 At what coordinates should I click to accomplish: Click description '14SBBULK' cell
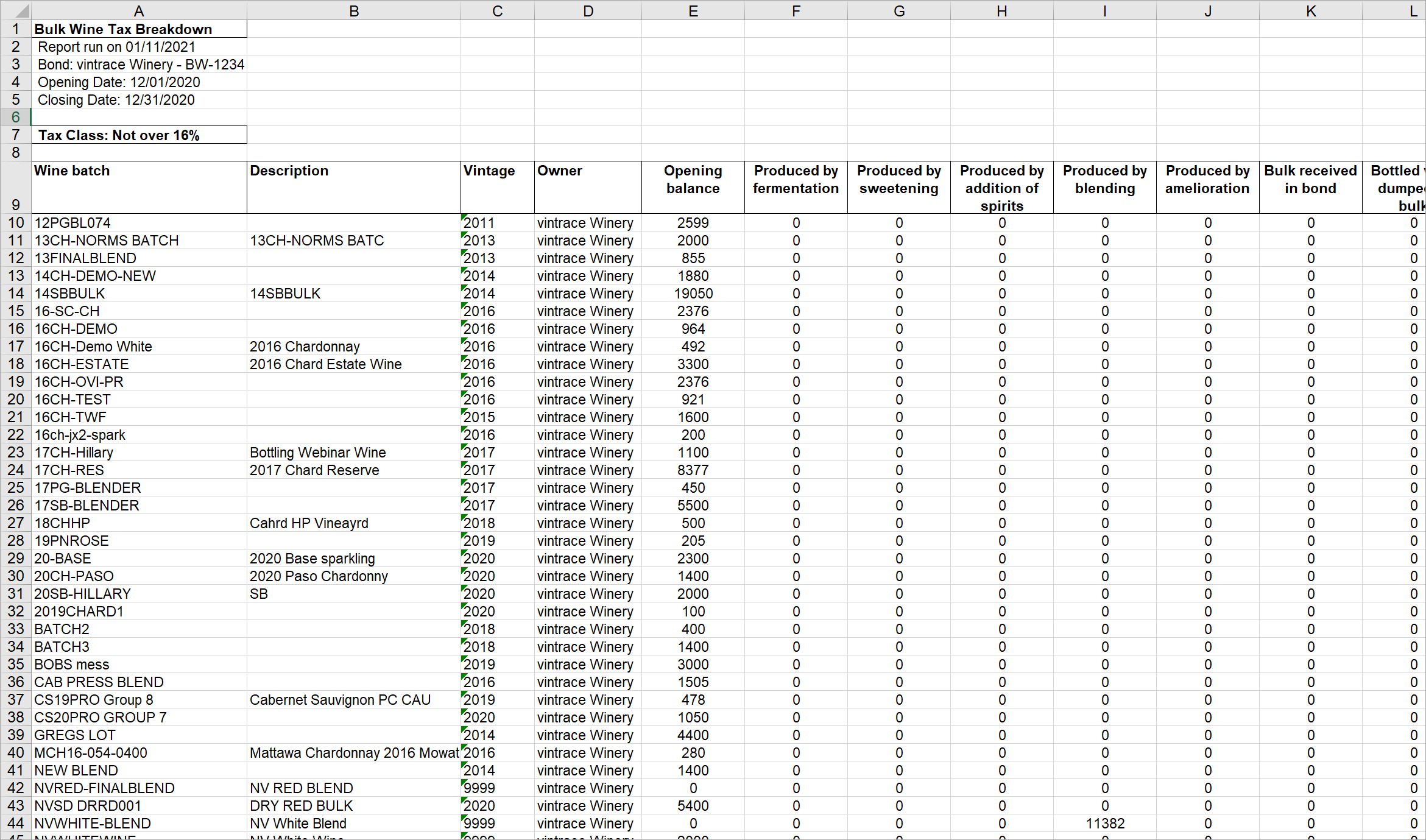354,294
